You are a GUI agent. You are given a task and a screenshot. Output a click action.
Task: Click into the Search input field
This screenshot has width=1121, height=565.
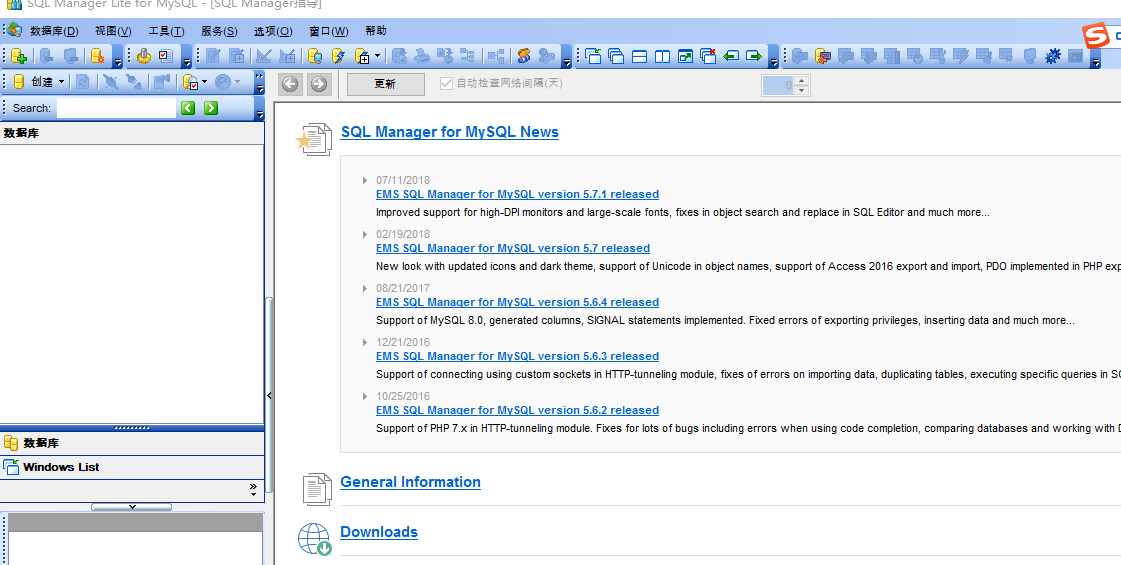point(116,108)
